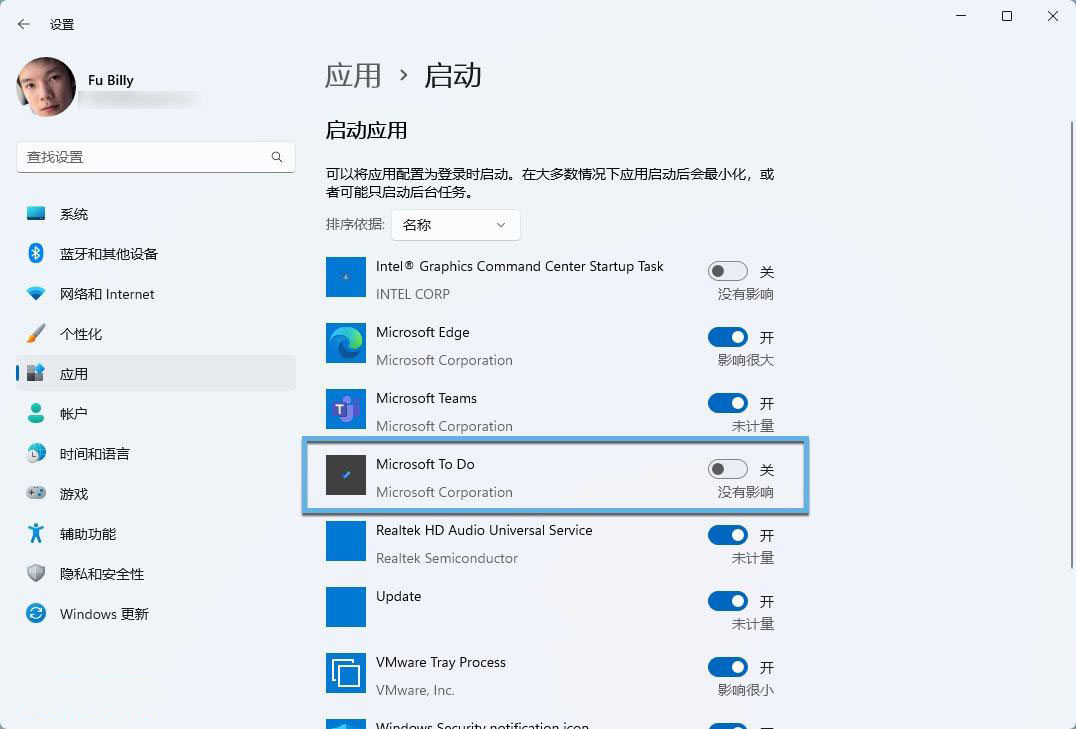Go to 网络和 Internet settings

(x=107, y=294)
